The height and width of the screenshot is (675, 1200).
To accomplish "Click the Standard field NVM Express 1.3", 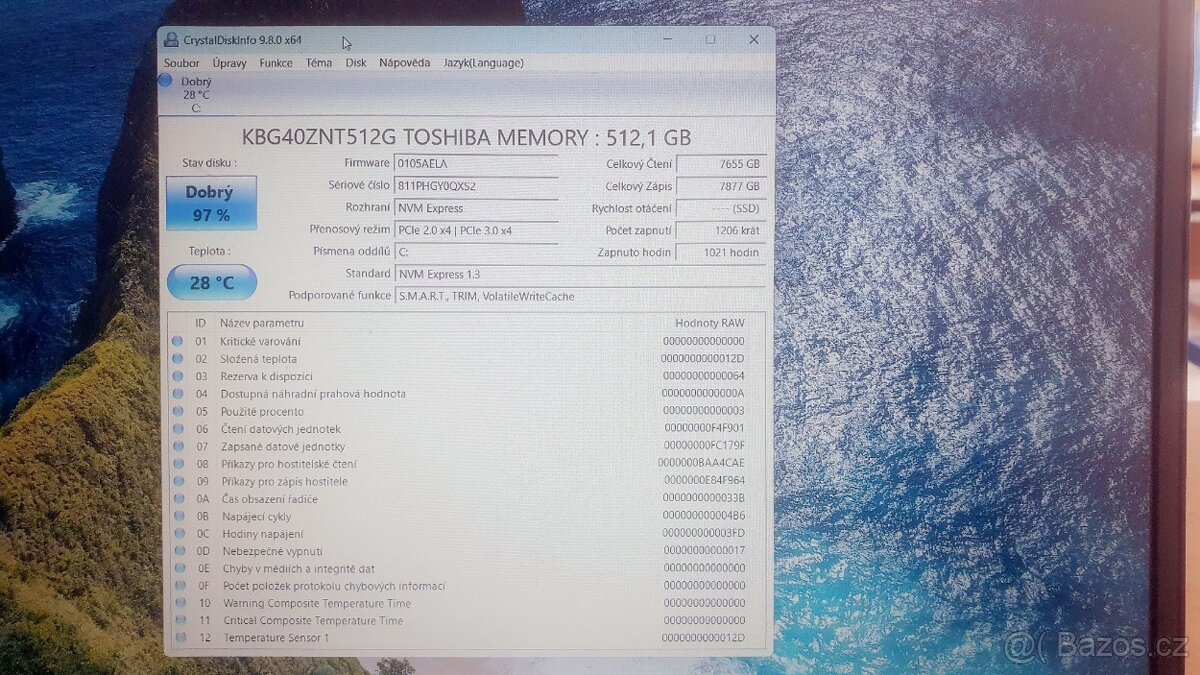I will [580, 274].
